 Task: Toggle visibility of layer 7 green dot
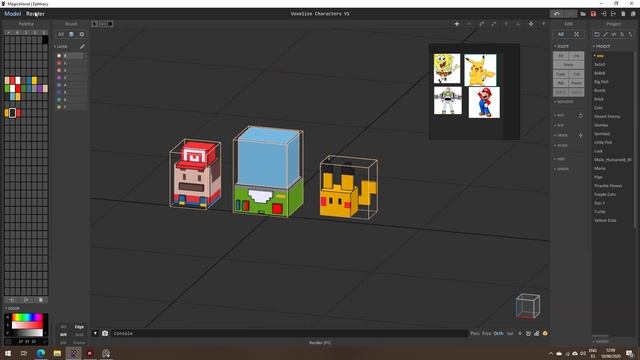click(x=59, y=107)
